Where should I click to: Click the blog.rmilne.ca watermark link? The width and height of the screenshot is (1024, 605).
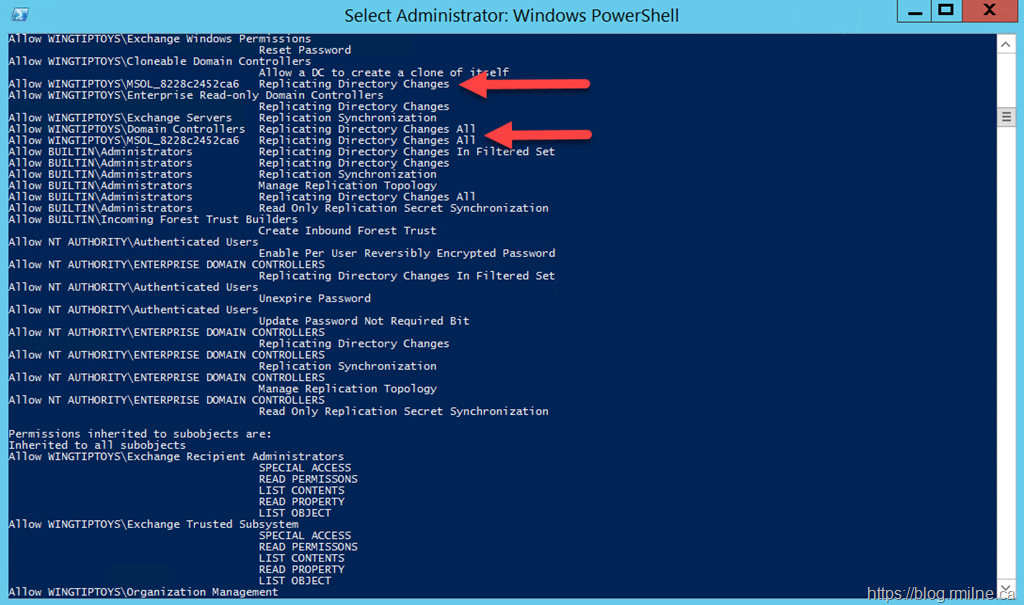pyautogui.click(x=942, y=593)
